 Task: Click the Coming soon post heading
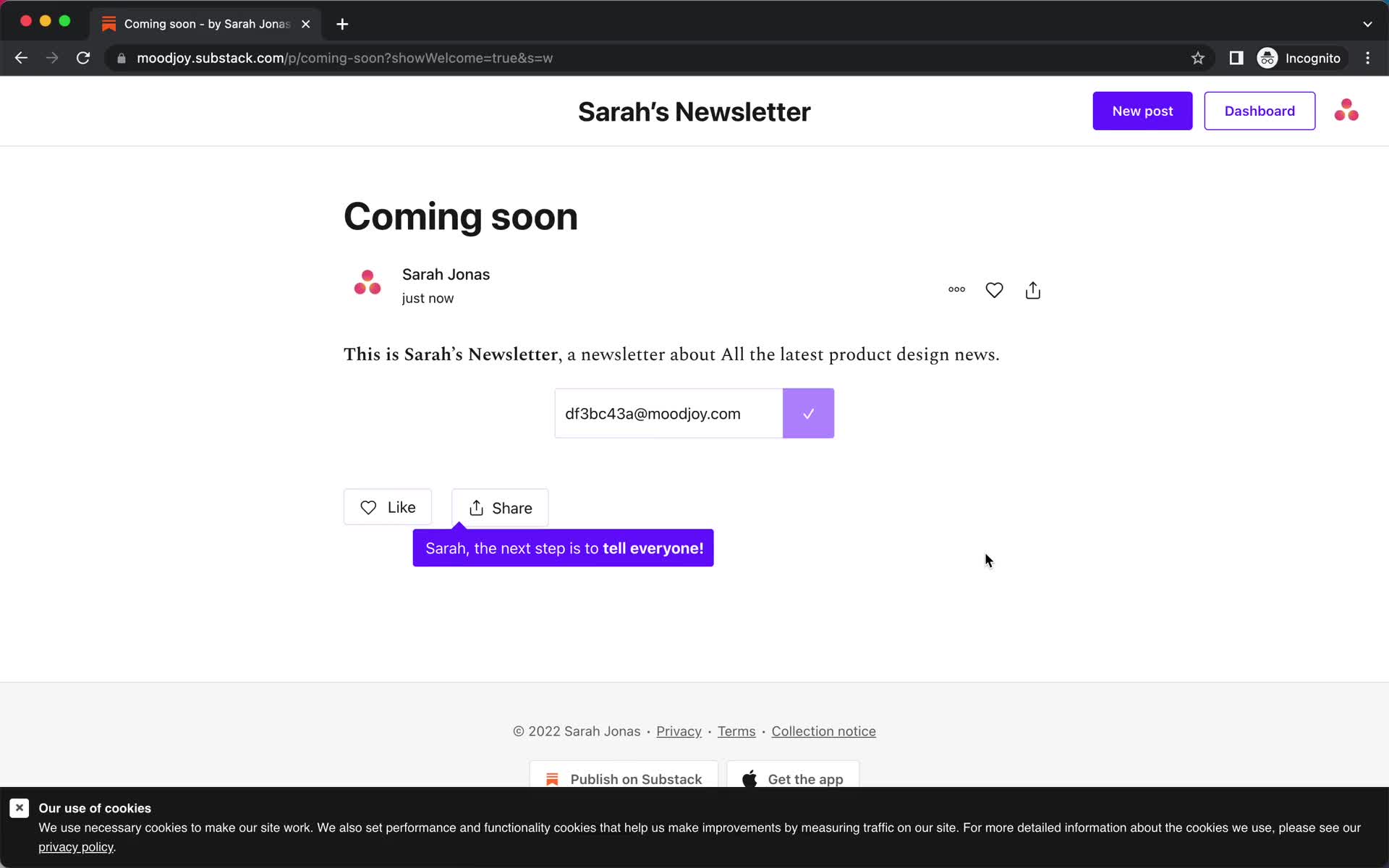(x=461, y=216)
